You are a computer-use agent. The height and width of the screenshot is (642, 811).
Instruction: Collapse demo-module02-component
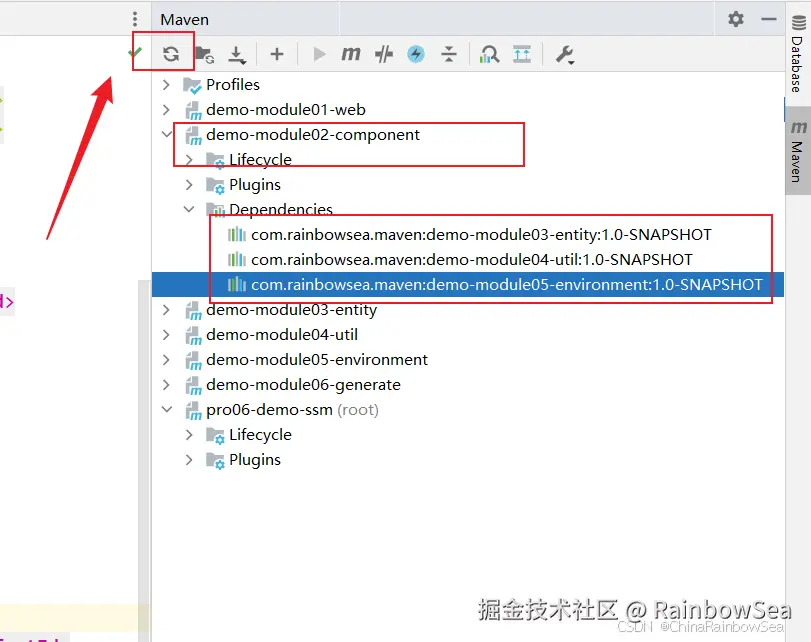point(167,135)
